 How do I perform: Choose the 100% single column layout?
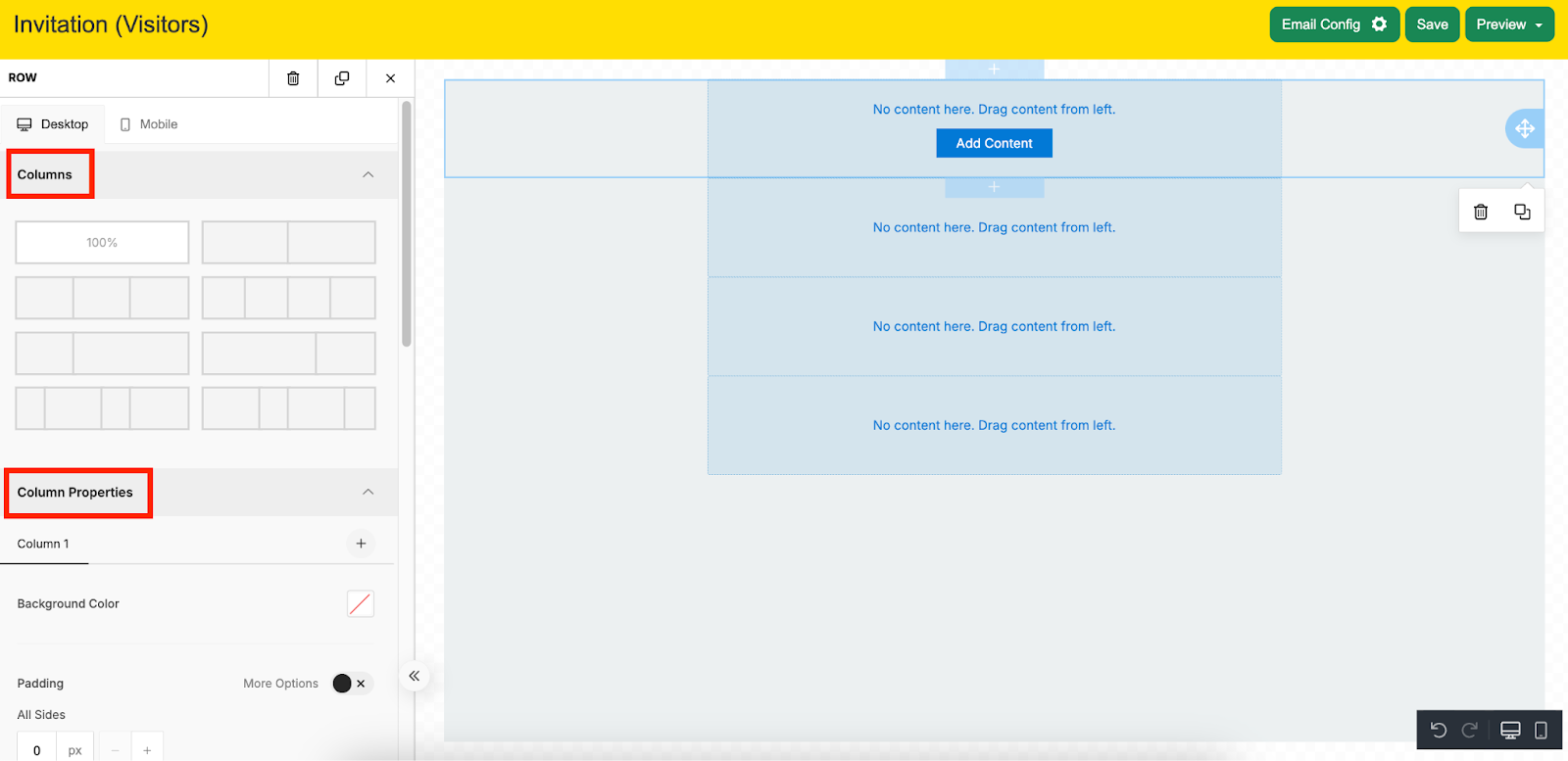[102, 242]
